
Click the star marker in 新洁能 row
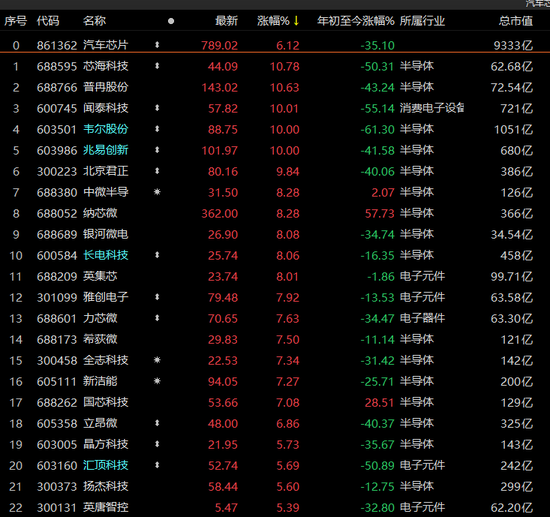pyautogui.click(x=157, y=381)
